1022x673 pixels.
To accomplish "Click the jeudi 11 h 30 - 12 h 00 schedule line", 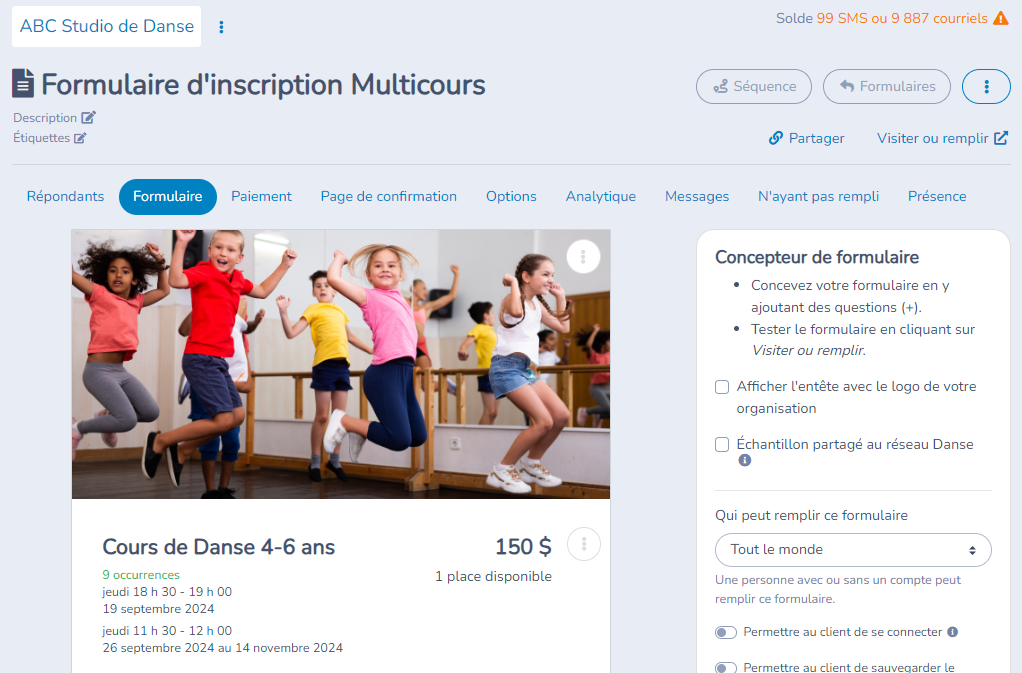I will click(167, 631).
